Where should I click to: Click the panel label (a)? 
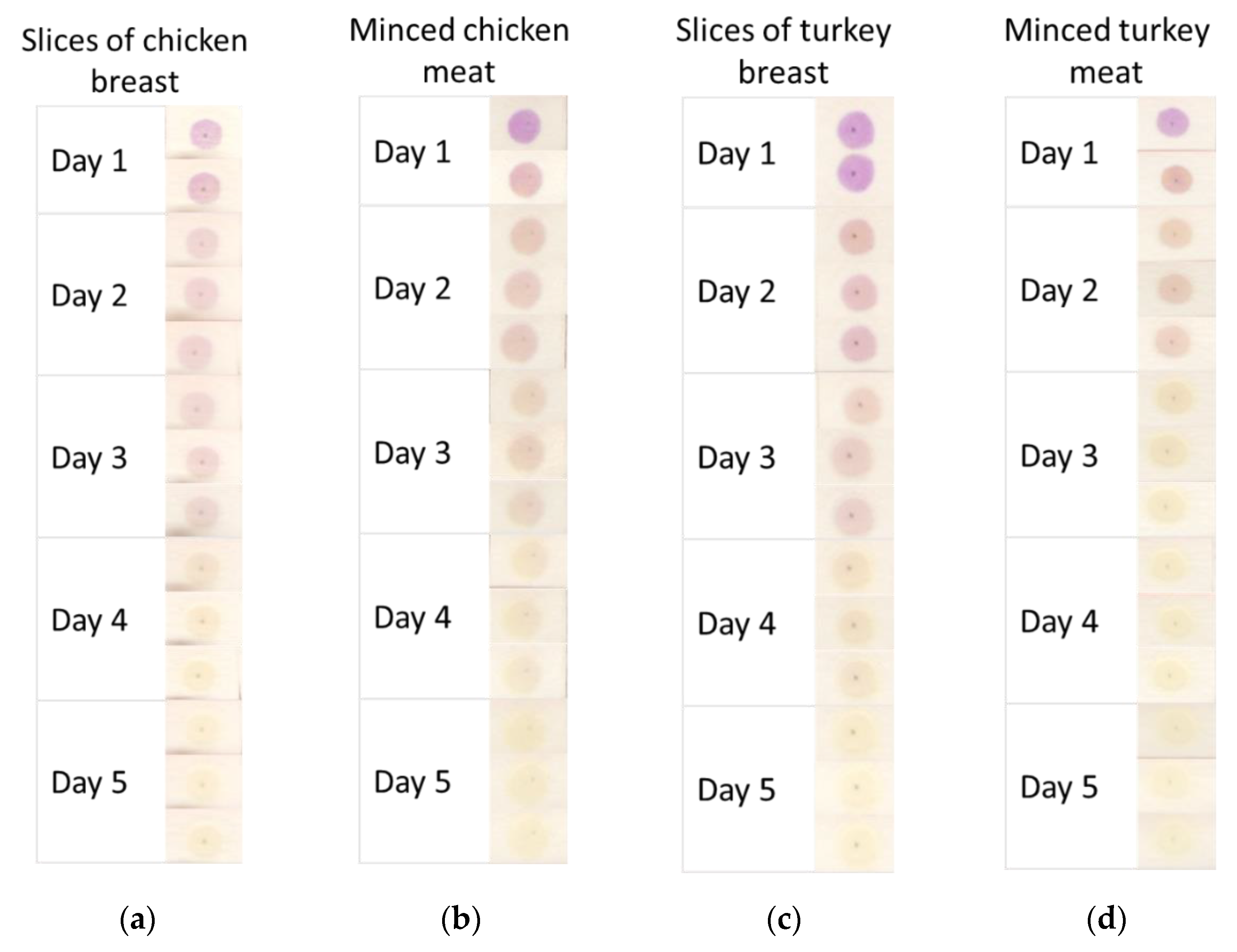[x=137, y=920]
